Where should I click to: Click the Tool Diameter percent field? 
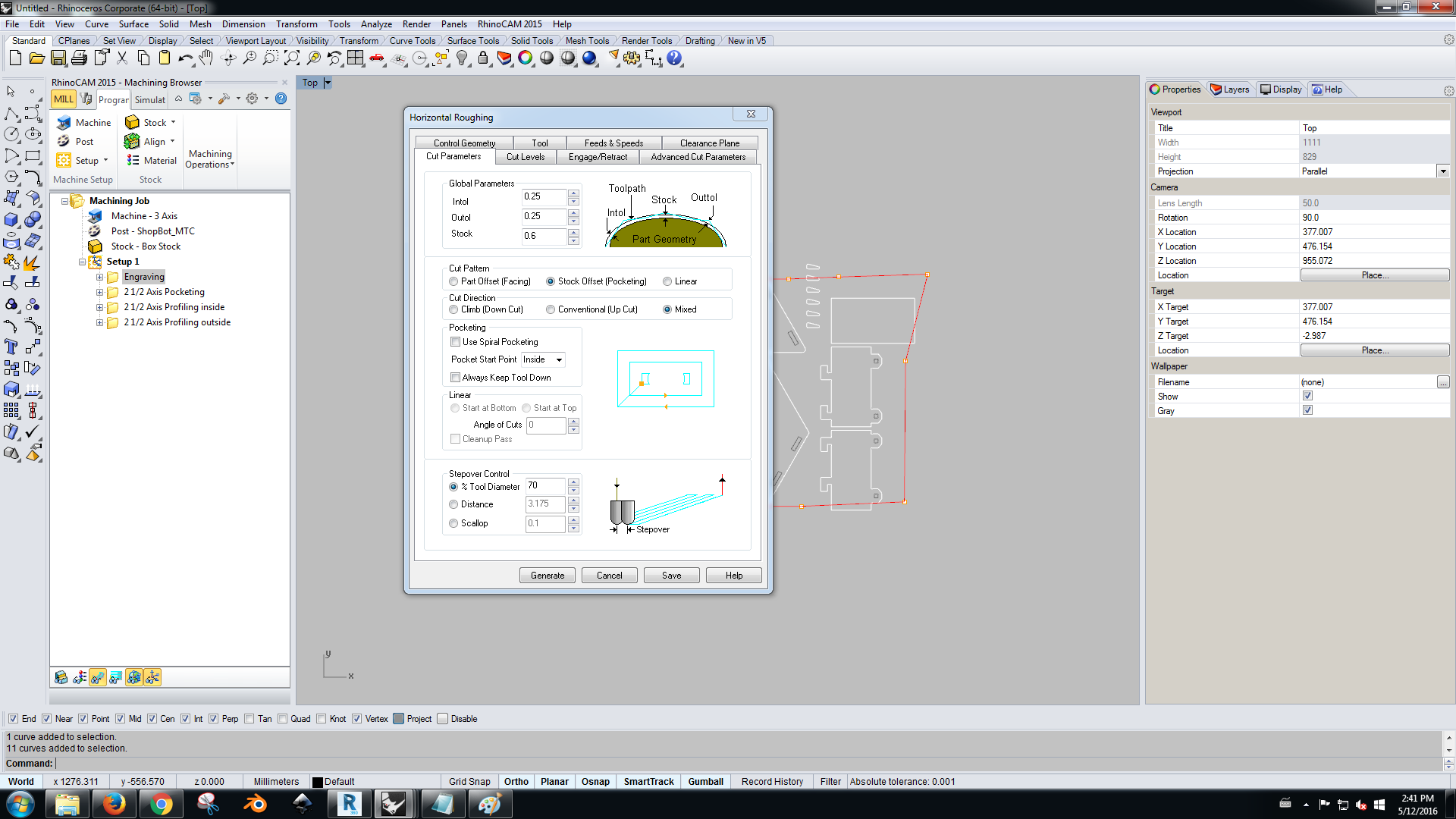[545, 486]
